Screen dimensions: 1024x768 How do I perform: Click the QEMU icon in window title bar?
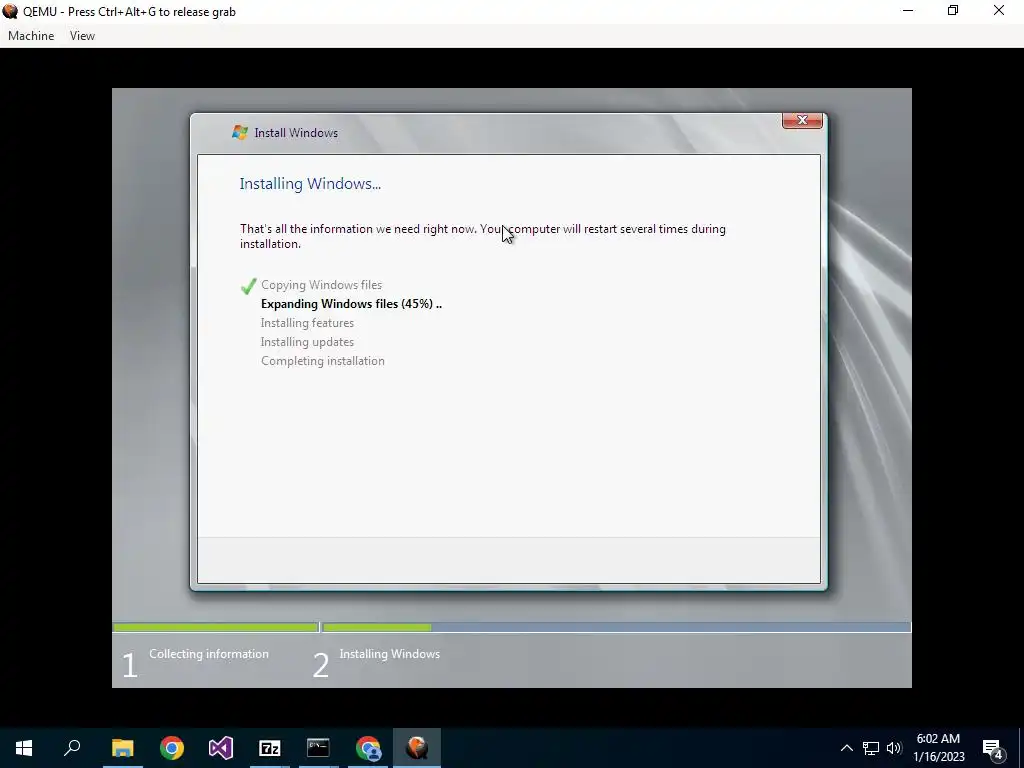click(x=10, y=11)
